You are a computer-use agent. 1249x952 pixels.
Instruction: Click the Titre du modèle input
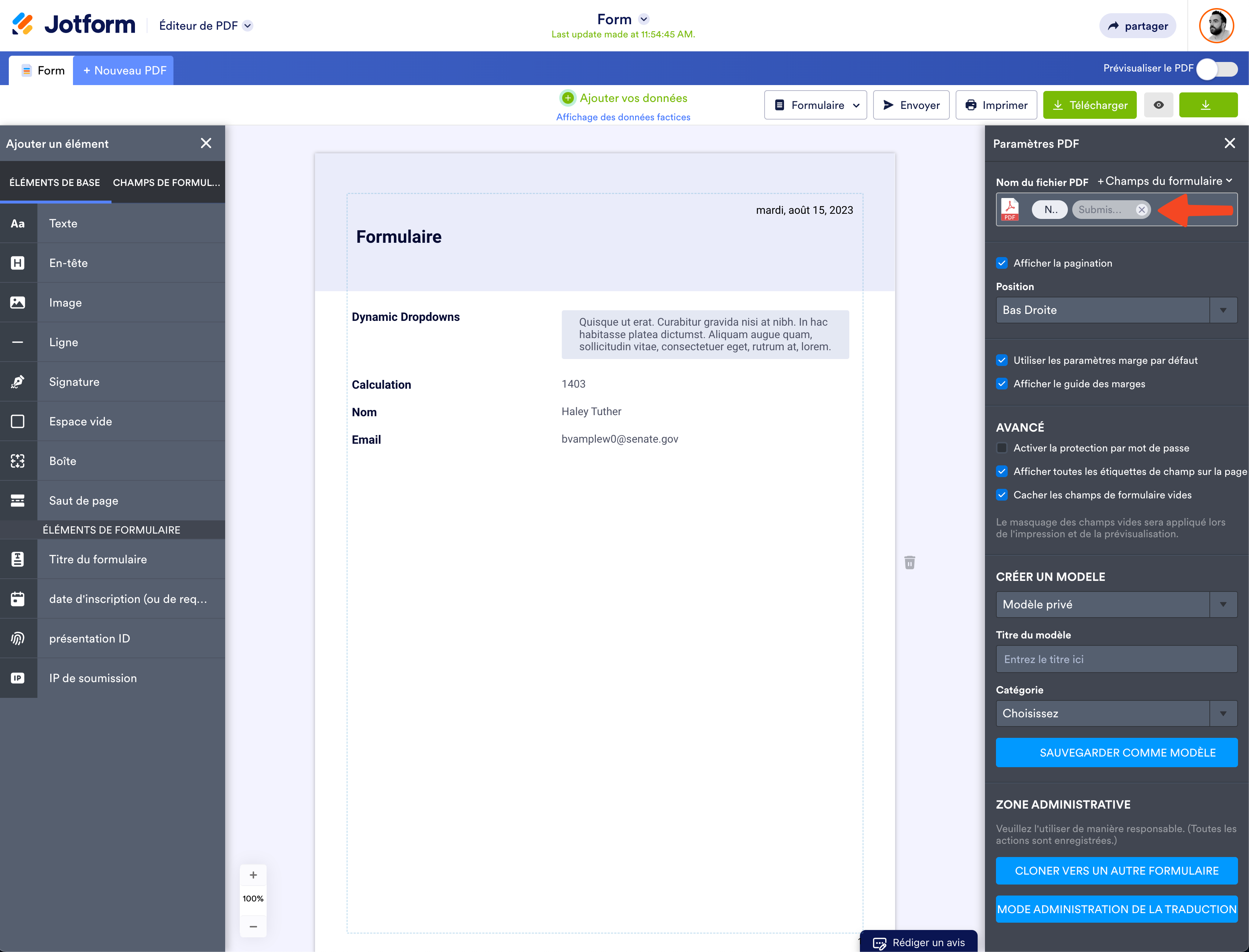pos(1116,659)
